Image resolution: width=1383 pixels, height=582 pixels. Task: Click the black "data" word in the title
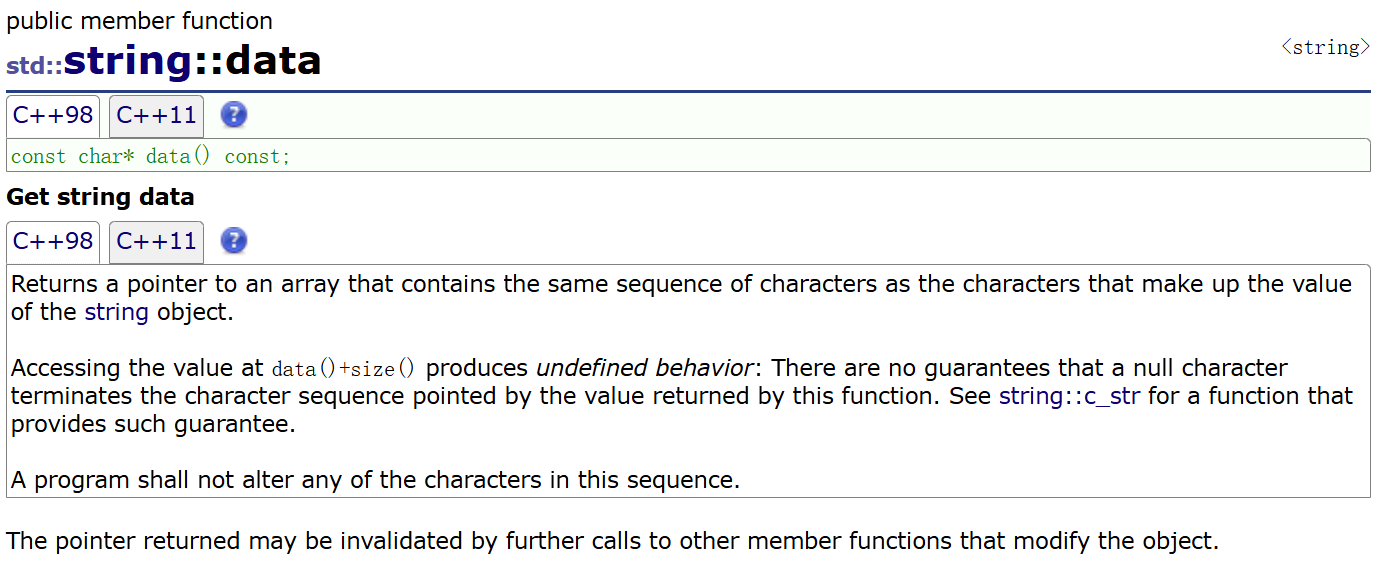(x=273, y=62)
